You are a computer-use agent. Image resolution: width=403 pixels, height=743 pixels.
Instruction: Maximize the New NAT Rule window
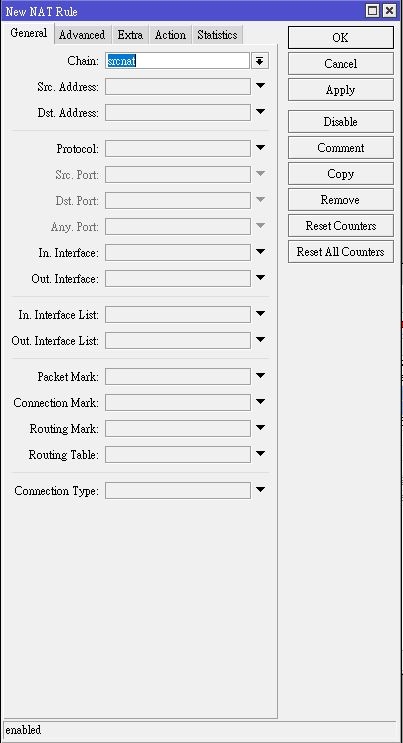point(372,10)
